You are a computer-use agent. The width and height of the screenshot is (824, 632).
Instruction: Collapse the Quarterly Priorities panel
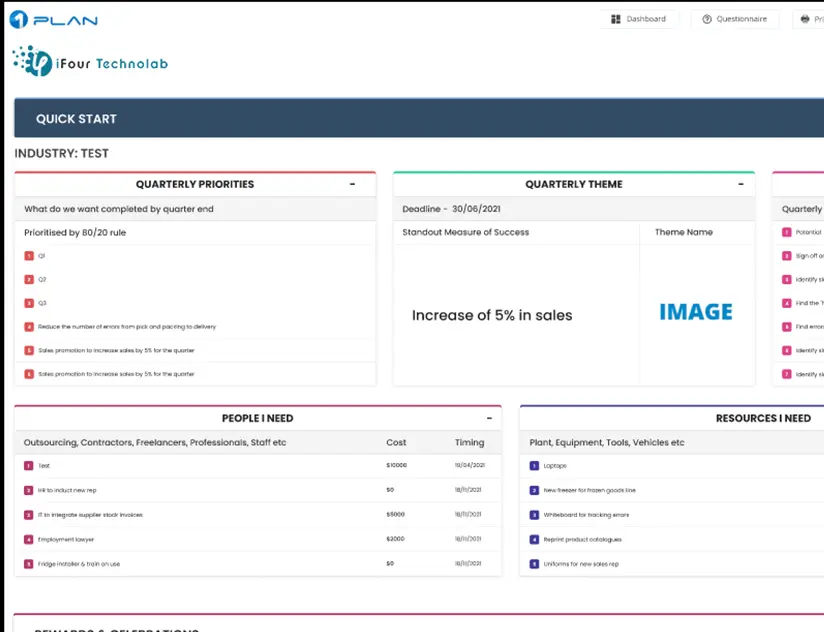[352, 184]
